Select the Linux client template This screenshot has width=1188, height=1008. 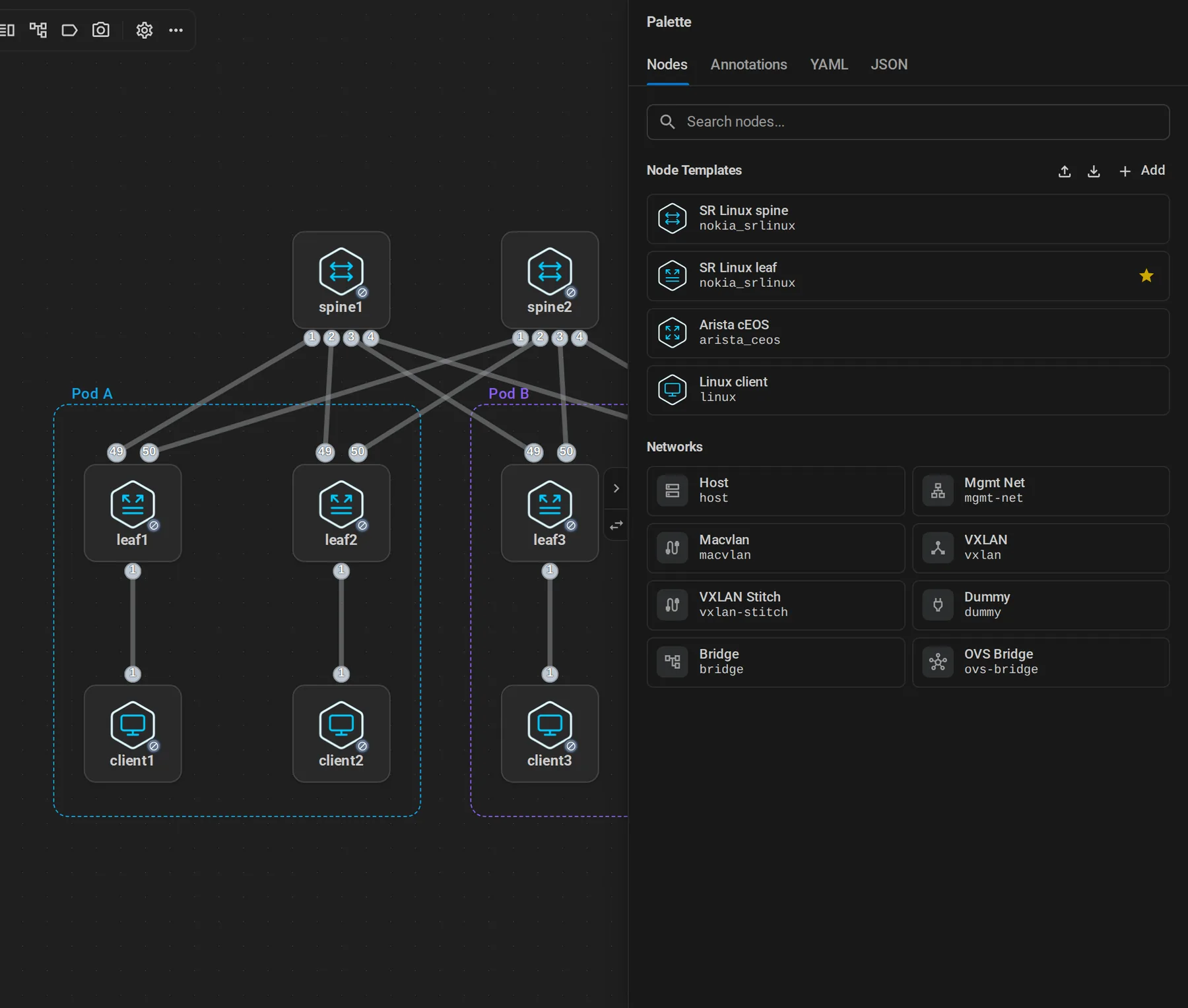907,390
